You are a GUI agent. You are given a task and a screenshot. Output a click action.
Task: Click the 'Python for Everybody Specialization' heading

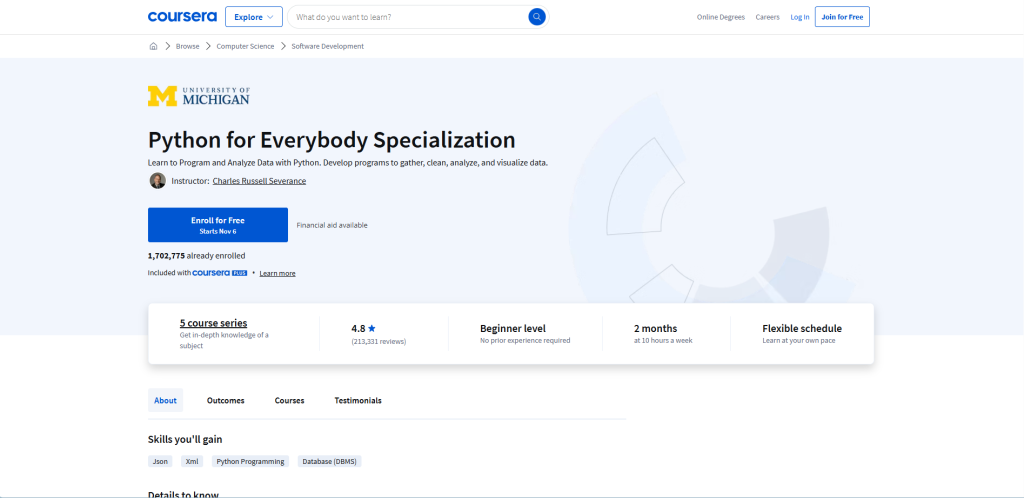332,140
